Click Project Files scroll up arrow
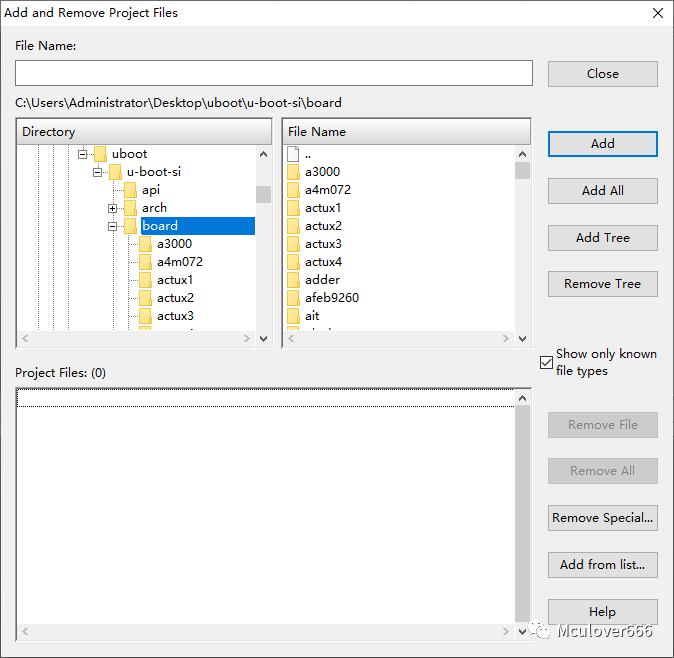 [522, 398]
